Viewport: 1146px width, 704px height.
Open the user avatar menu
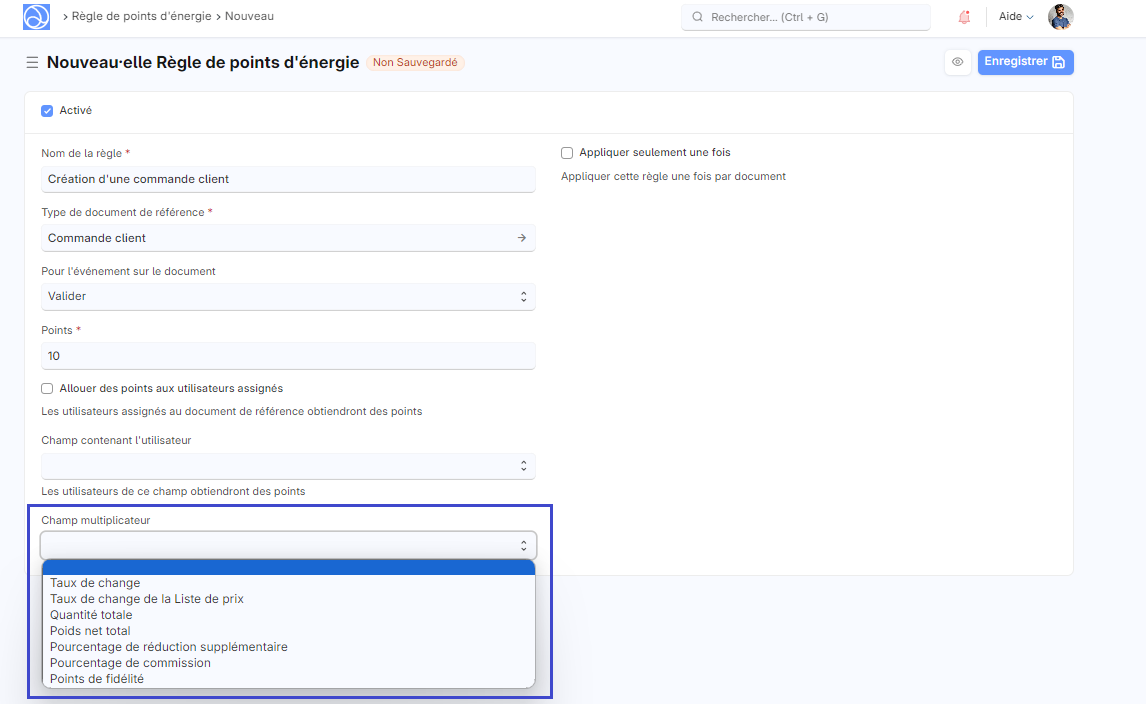click(x=1060, y=17)
